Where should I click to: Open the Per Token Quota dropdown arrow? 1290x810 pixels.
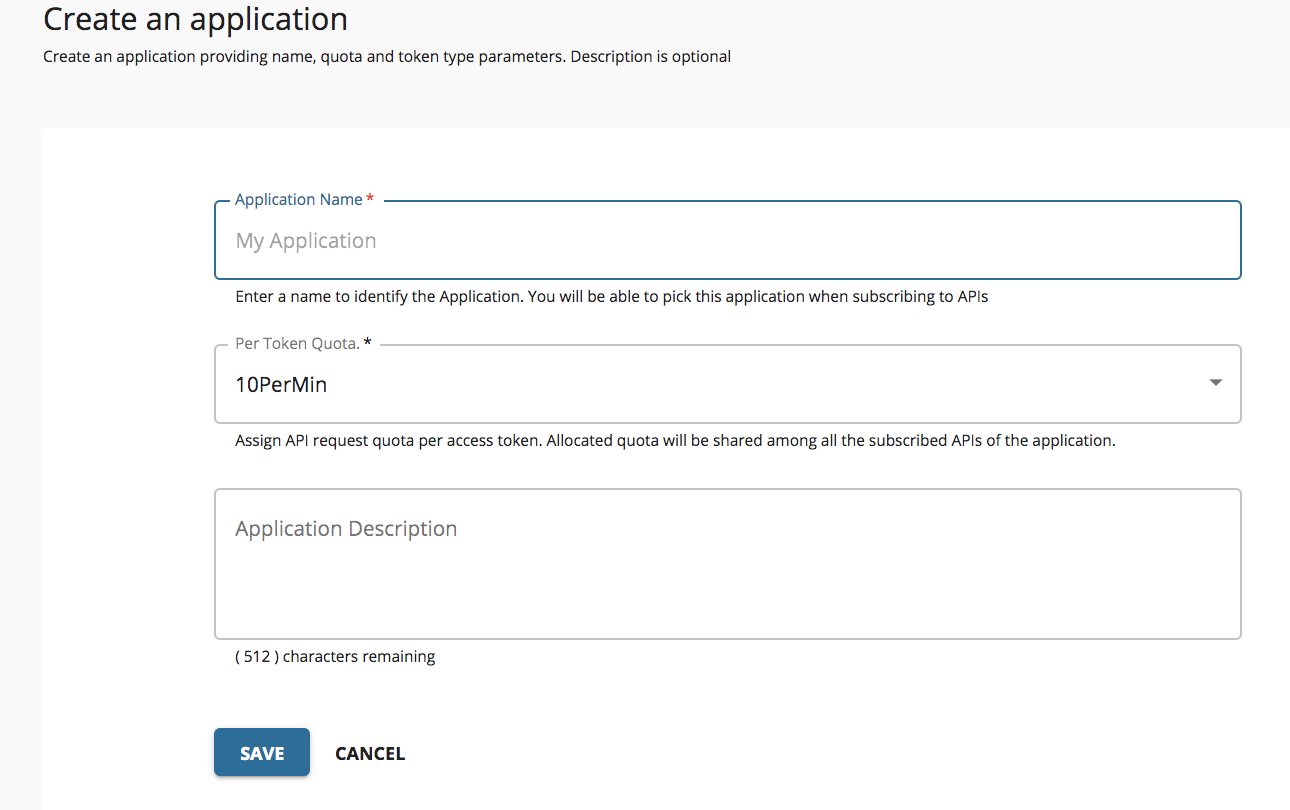(1215, 383)
